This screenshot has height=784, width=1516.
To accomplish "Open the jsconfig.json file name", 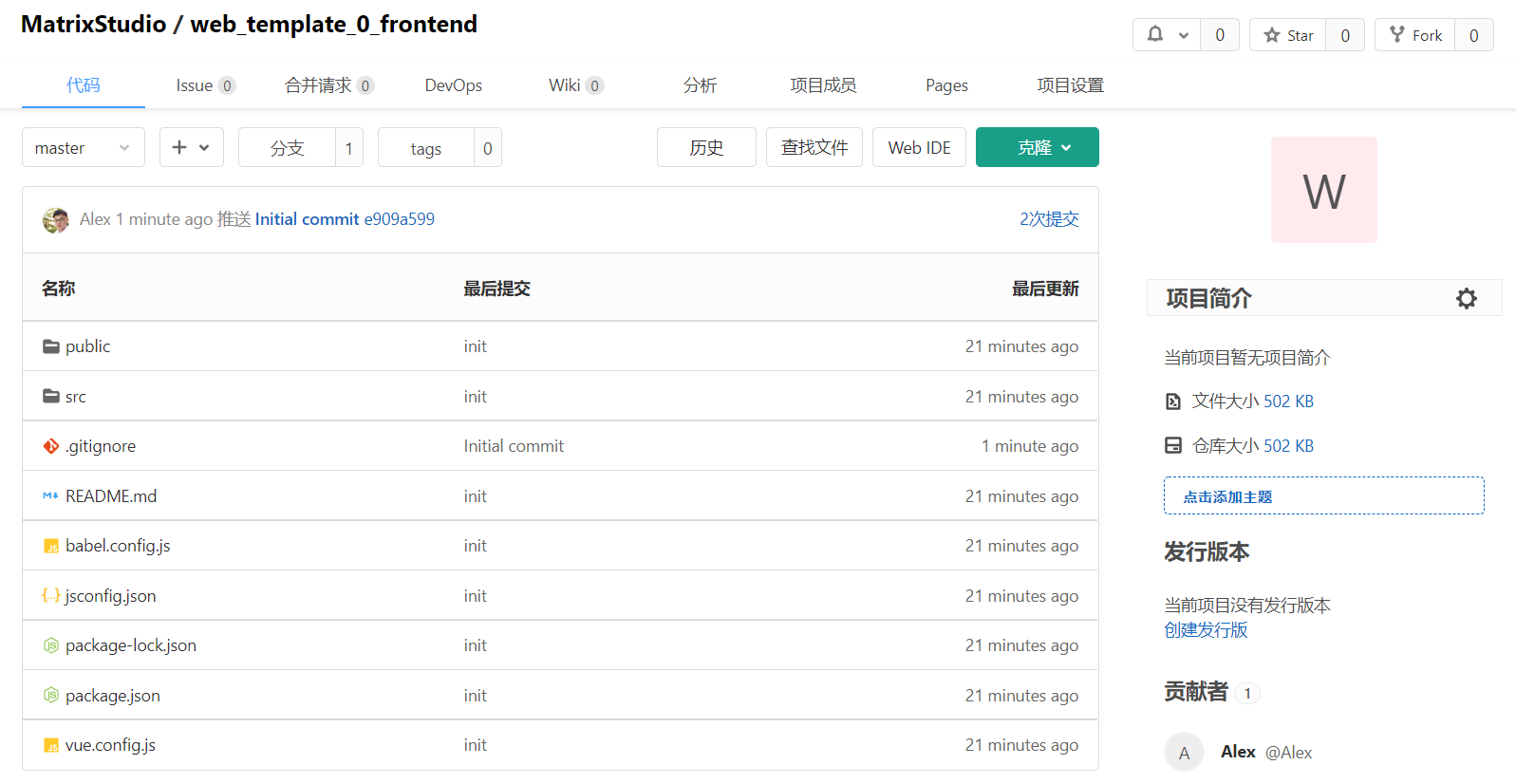I will coord(110,596).
